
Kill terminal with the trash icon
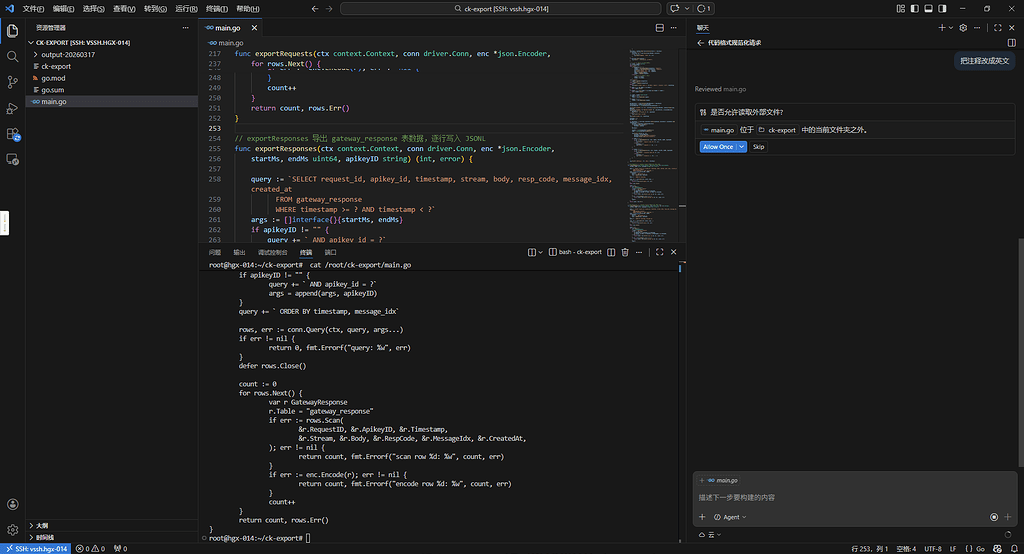tap(625, 252)
